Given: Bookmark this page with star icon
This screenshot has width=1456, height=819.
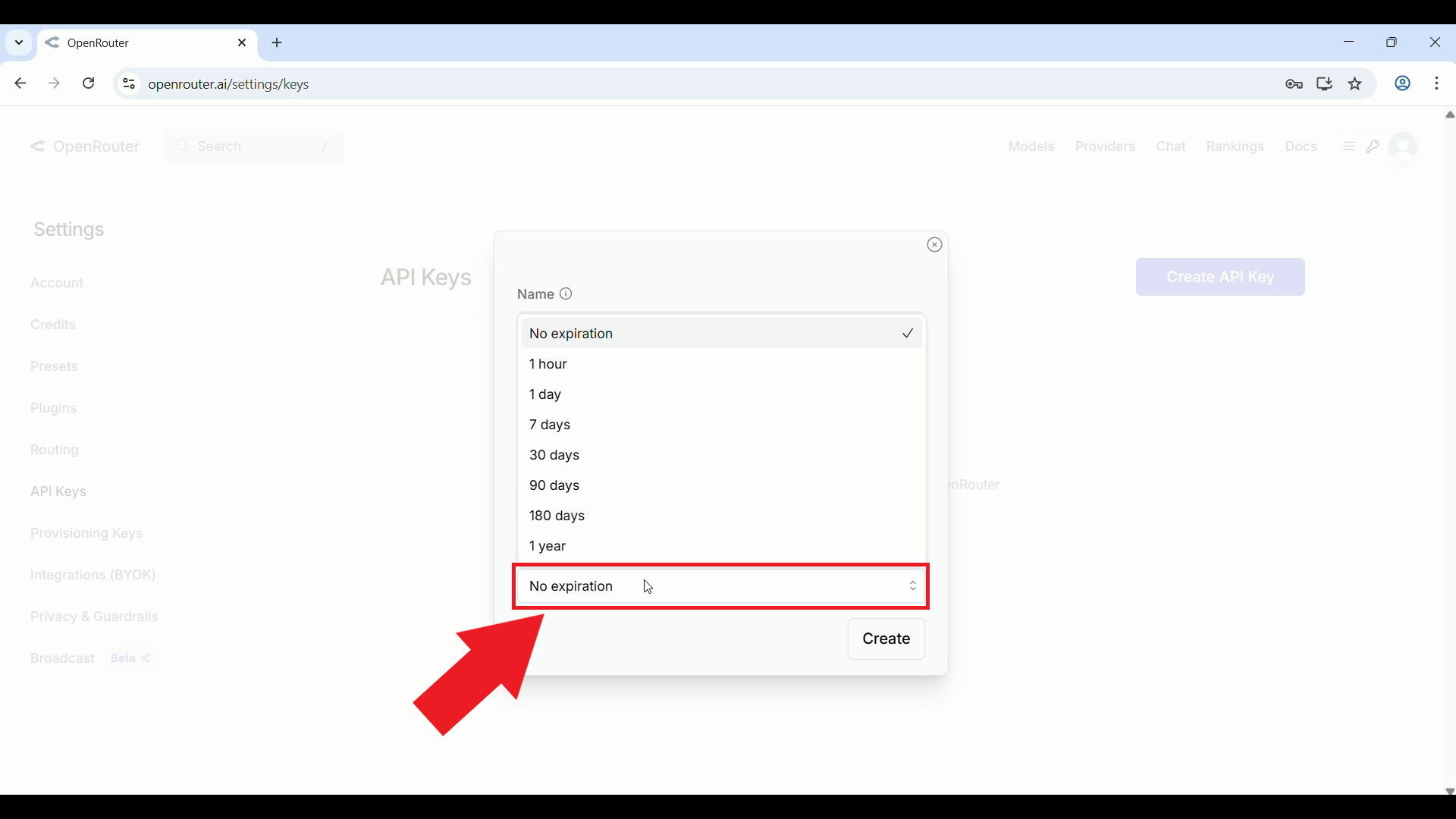Looking at the screenshot, I should click(1356, 84).
